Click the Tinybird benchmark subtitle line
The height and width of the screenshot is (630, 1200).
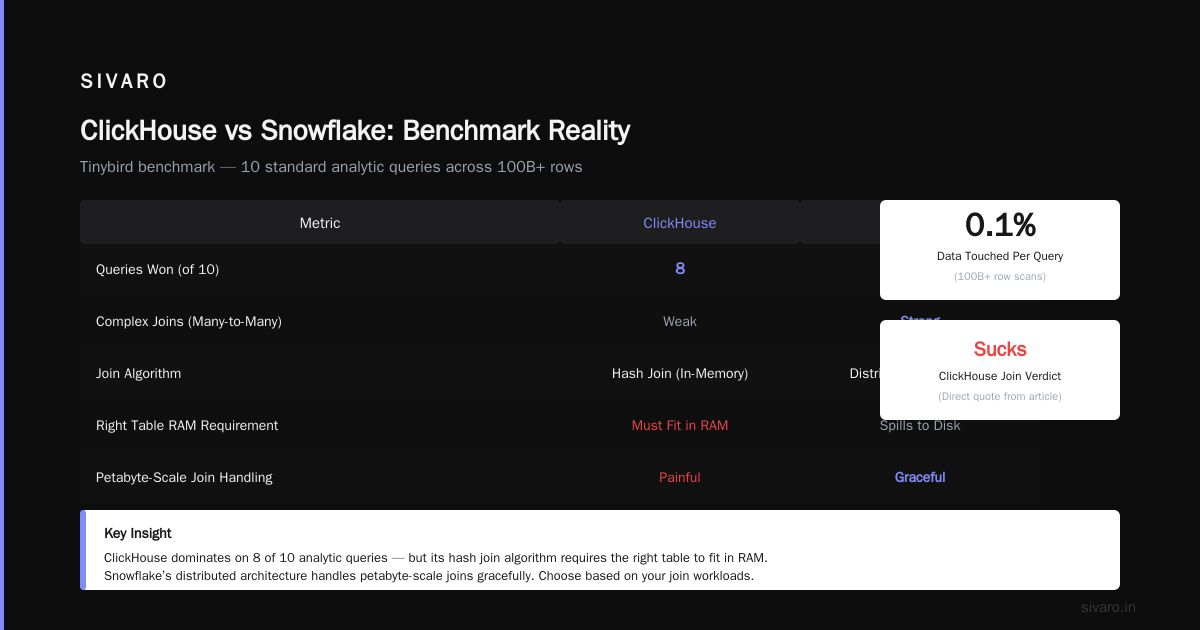coord(331,167)
